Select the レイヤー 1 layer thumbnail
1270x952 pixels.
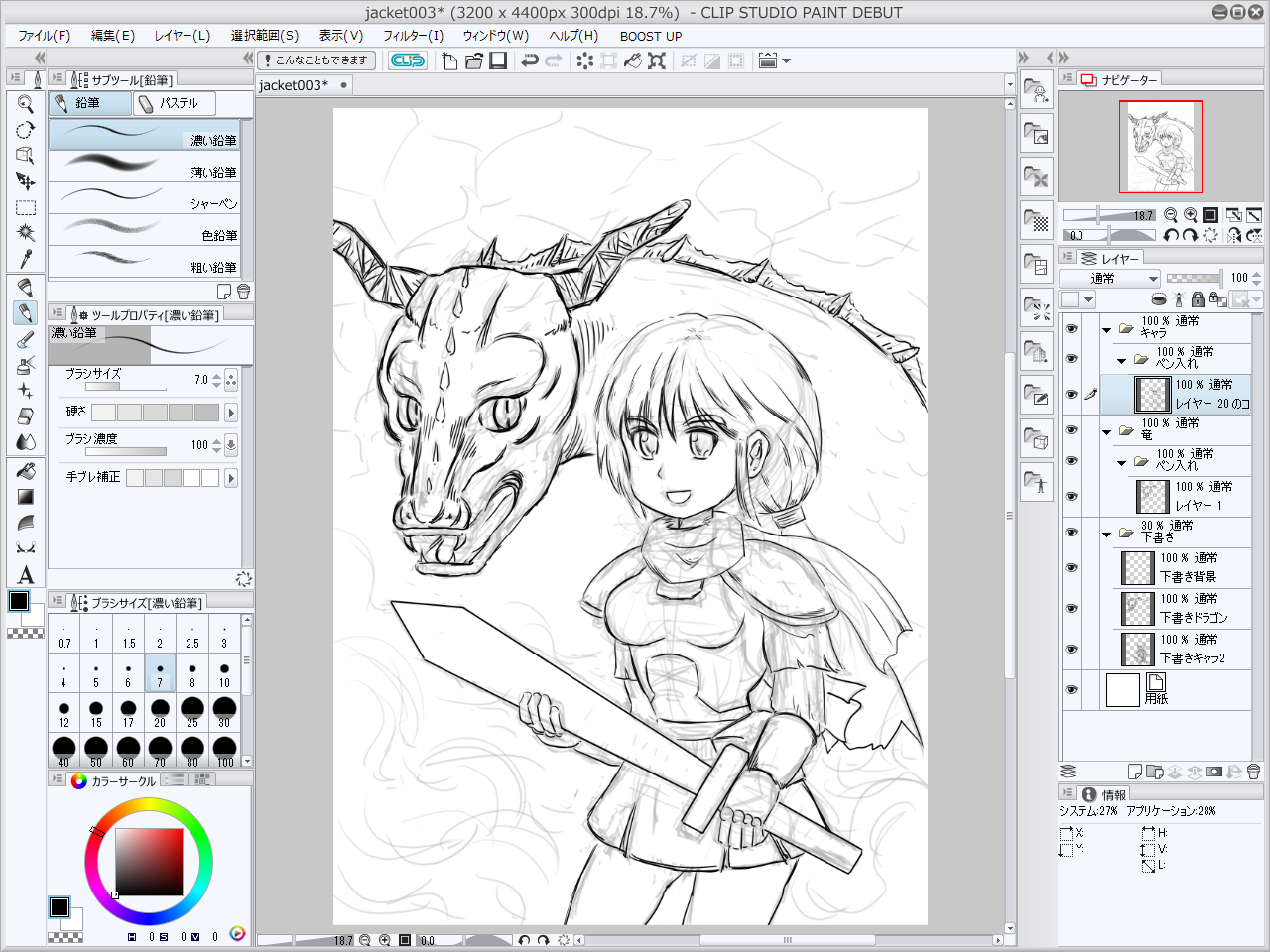point(1152,496)
